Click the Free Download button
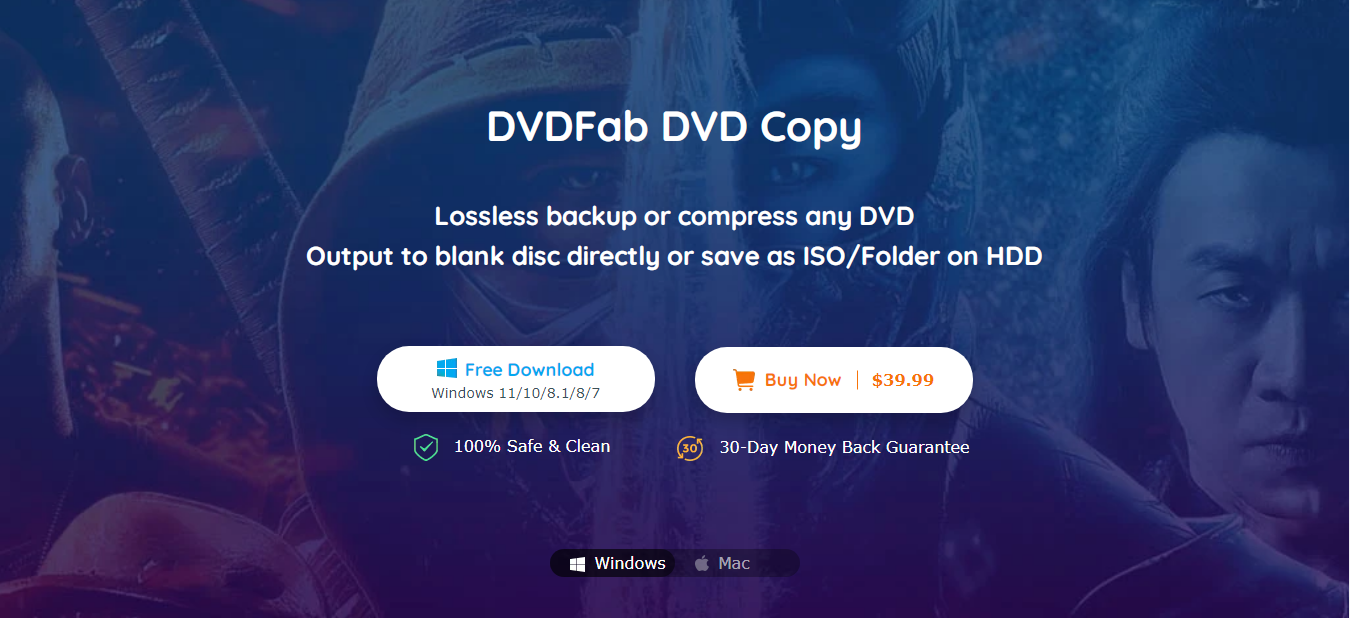Screen dimensions: 1350x618 tap(516, 379)
